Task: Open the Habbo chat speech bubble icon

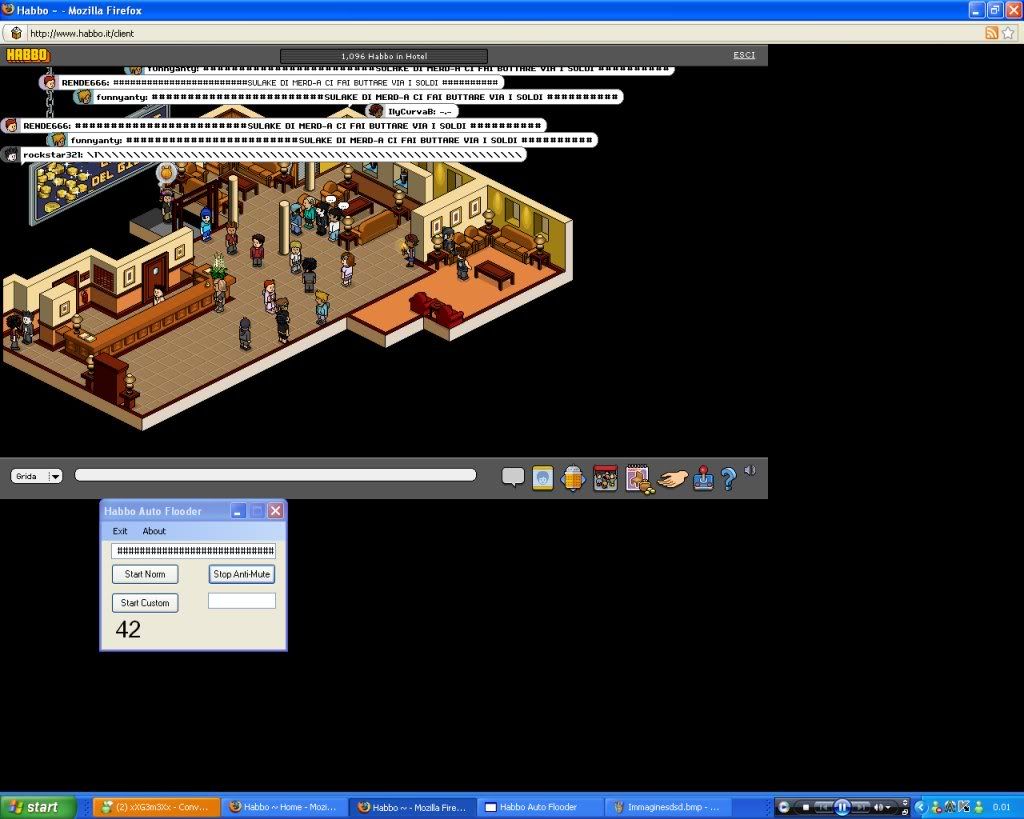Action: [x=513, y=477]
